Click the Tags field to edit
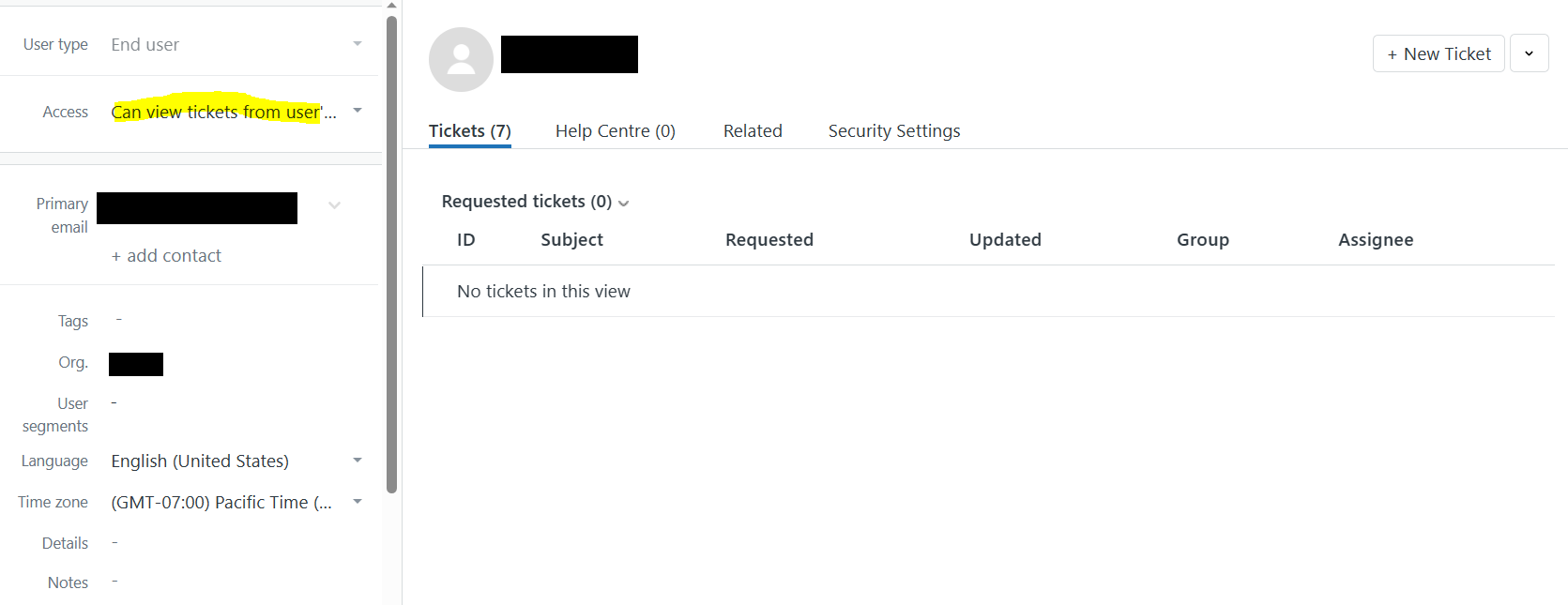Screen dimensions: 1568x605 [118, 319]
